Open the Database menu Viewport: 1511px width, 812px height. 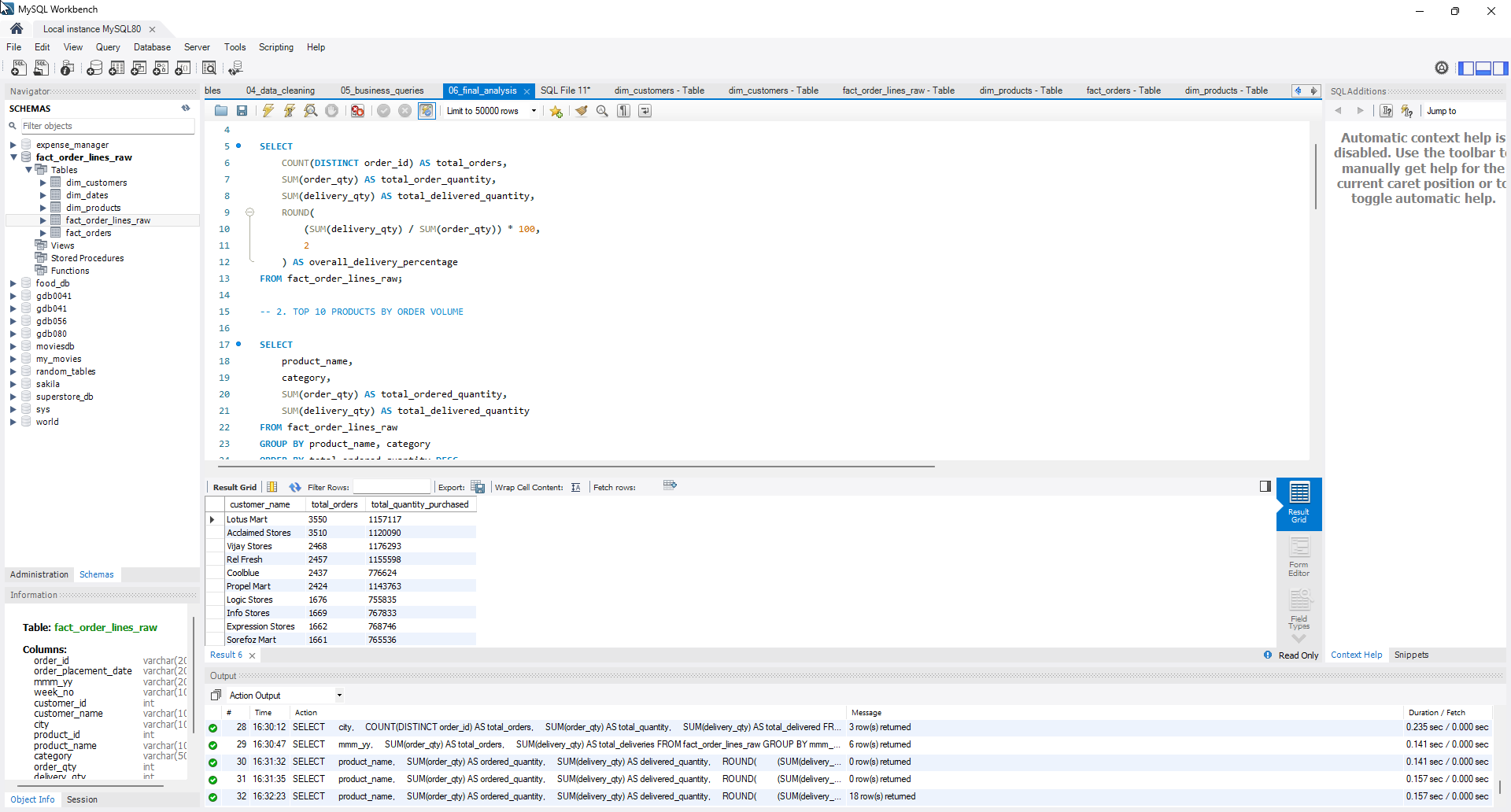pyautogui.click(x=152, y=47)
